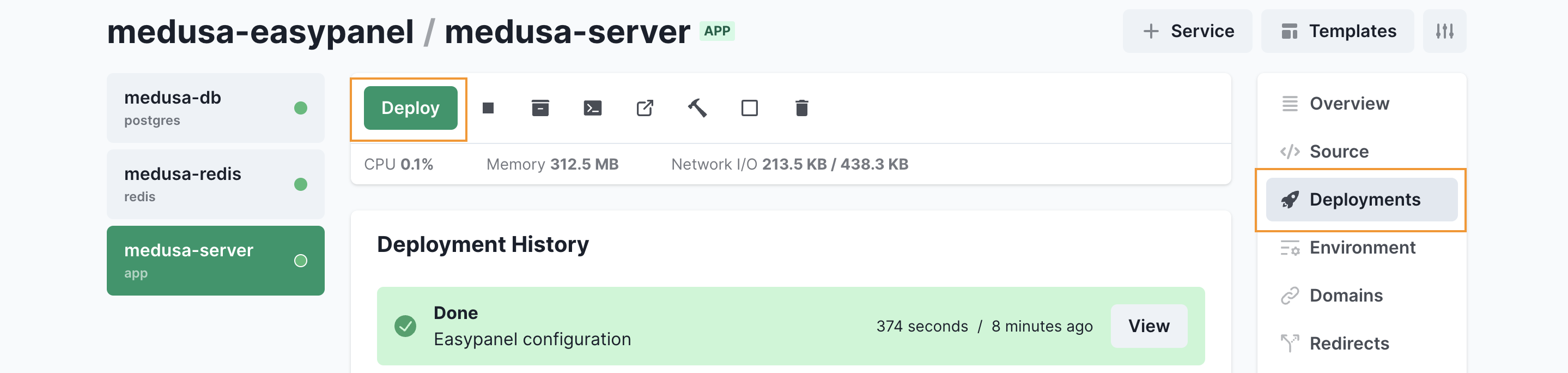Viewport: 1568px width, 373px height.
Task: Select the medusa-redis service
Action: click(216, 184)
